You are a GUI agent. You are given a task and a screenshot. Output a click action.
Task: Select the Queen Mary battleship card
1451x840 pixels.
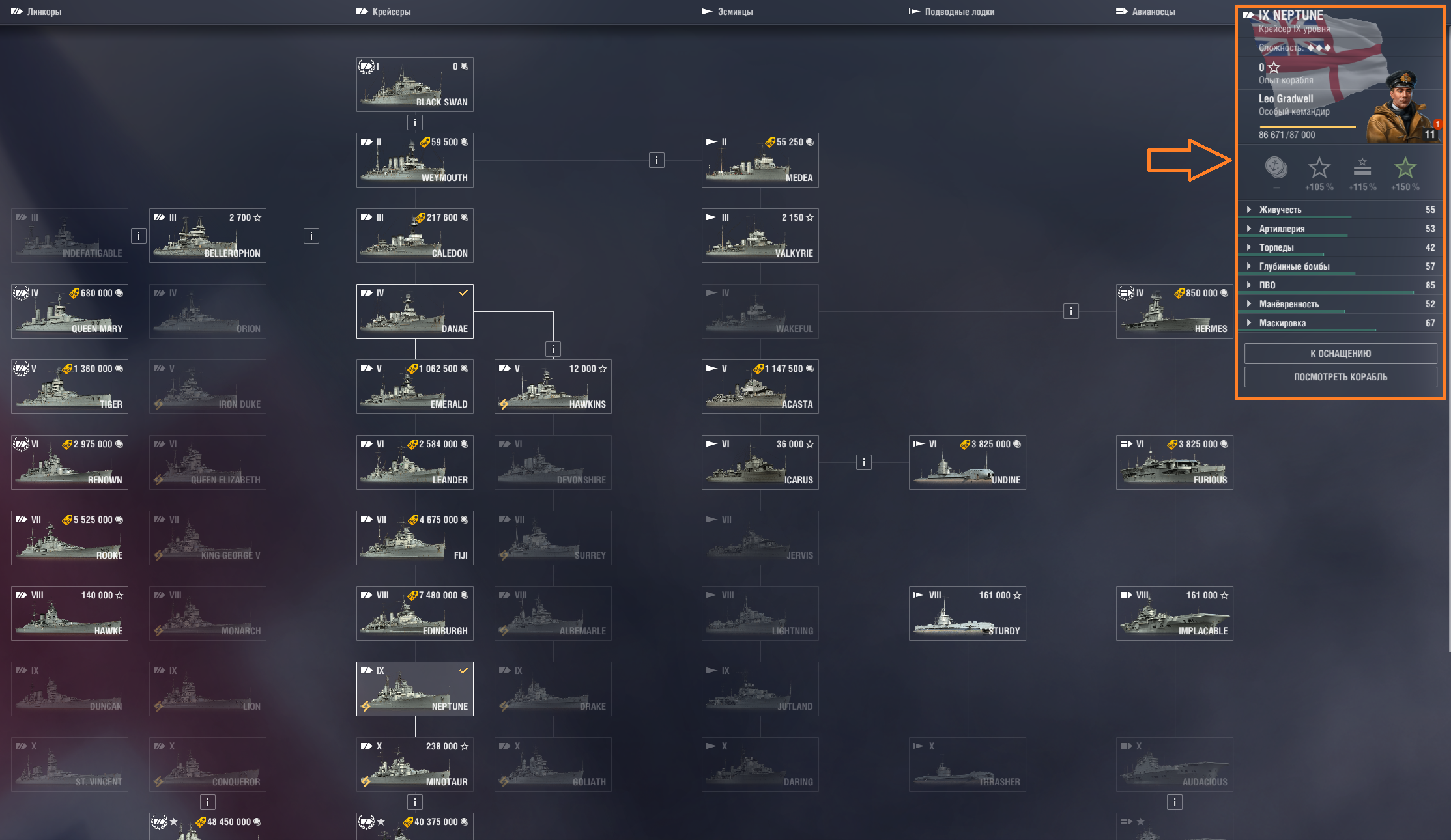70,311
